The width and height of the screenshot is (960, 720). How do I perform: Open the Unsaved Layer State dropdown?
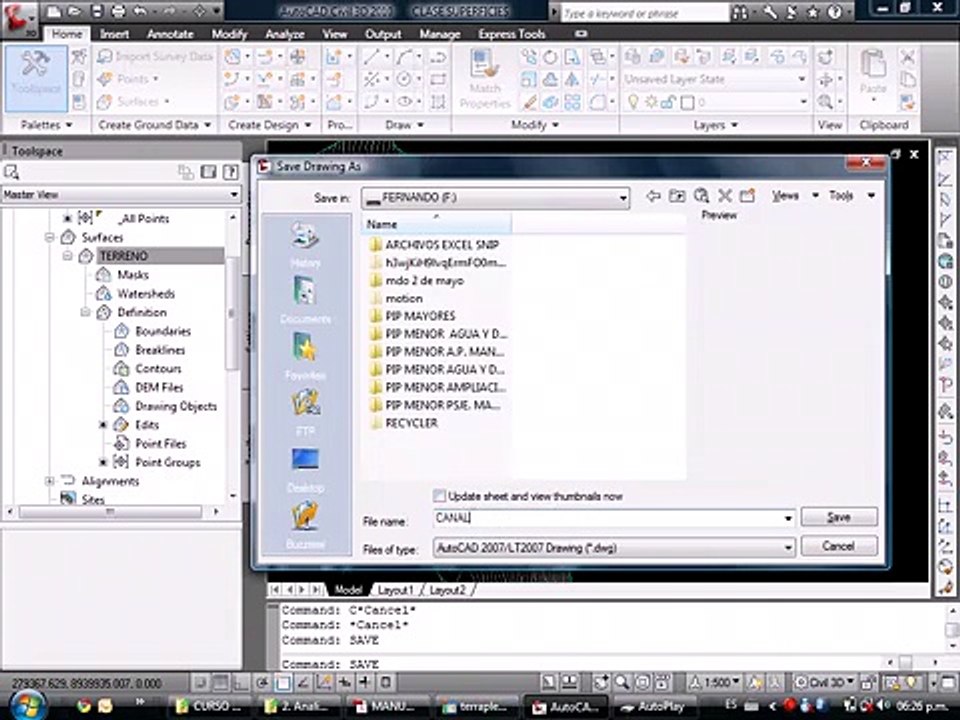[x=801, y=79]
